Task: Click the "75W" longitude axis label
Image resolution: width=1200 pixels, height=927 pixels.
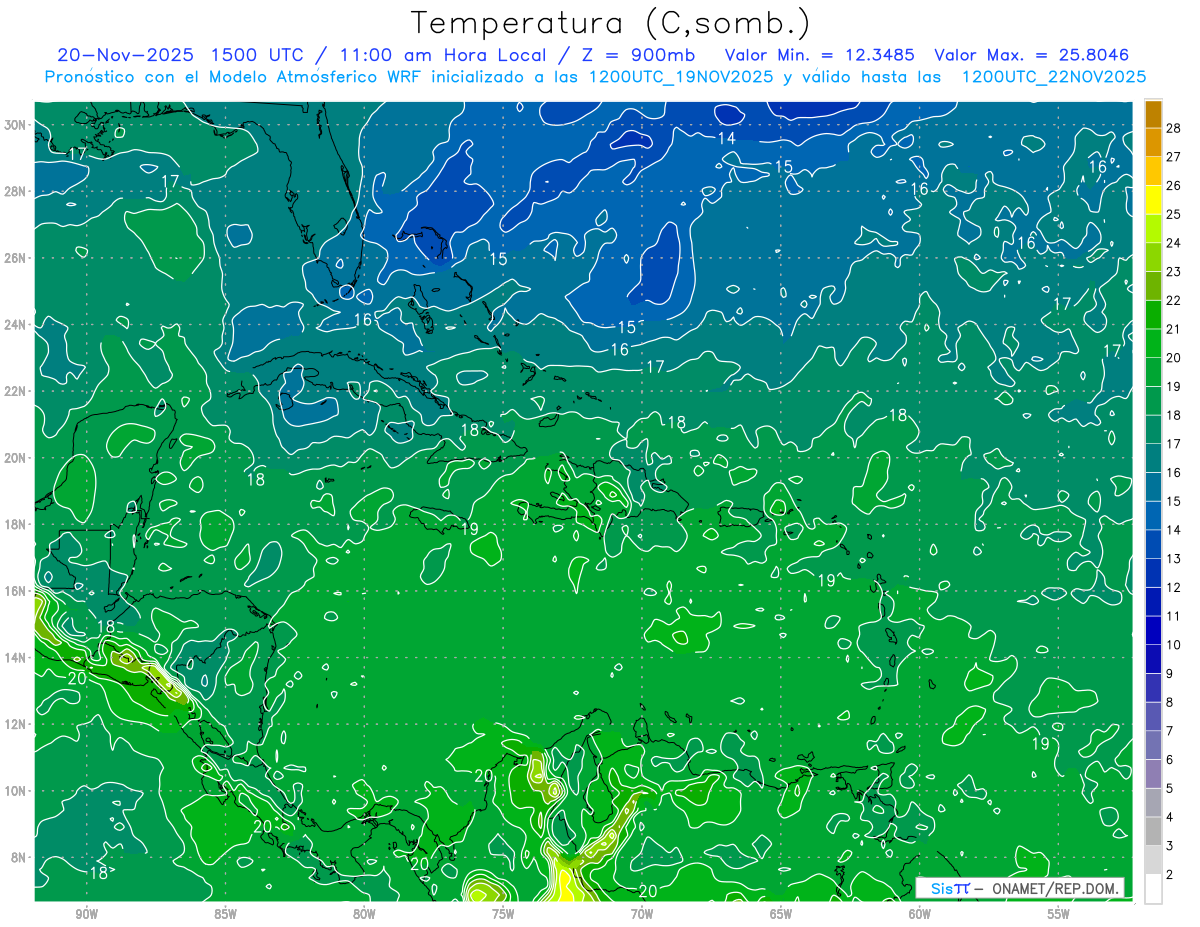Action: (x=503, y=914)
